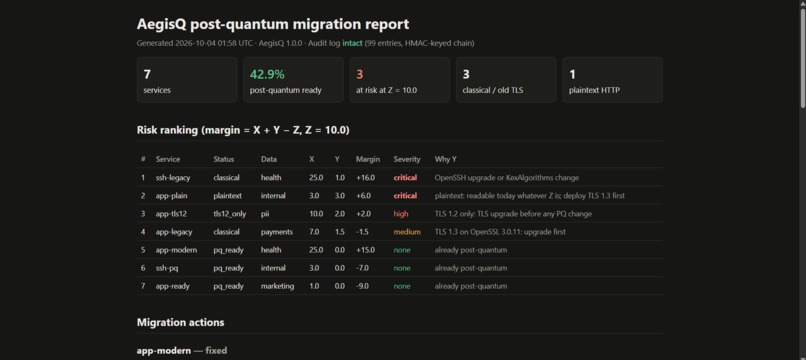This screenshot has height=360, width=806.
Task: Click the 'app-tls12' service name
Action: (x=171, y=214)
